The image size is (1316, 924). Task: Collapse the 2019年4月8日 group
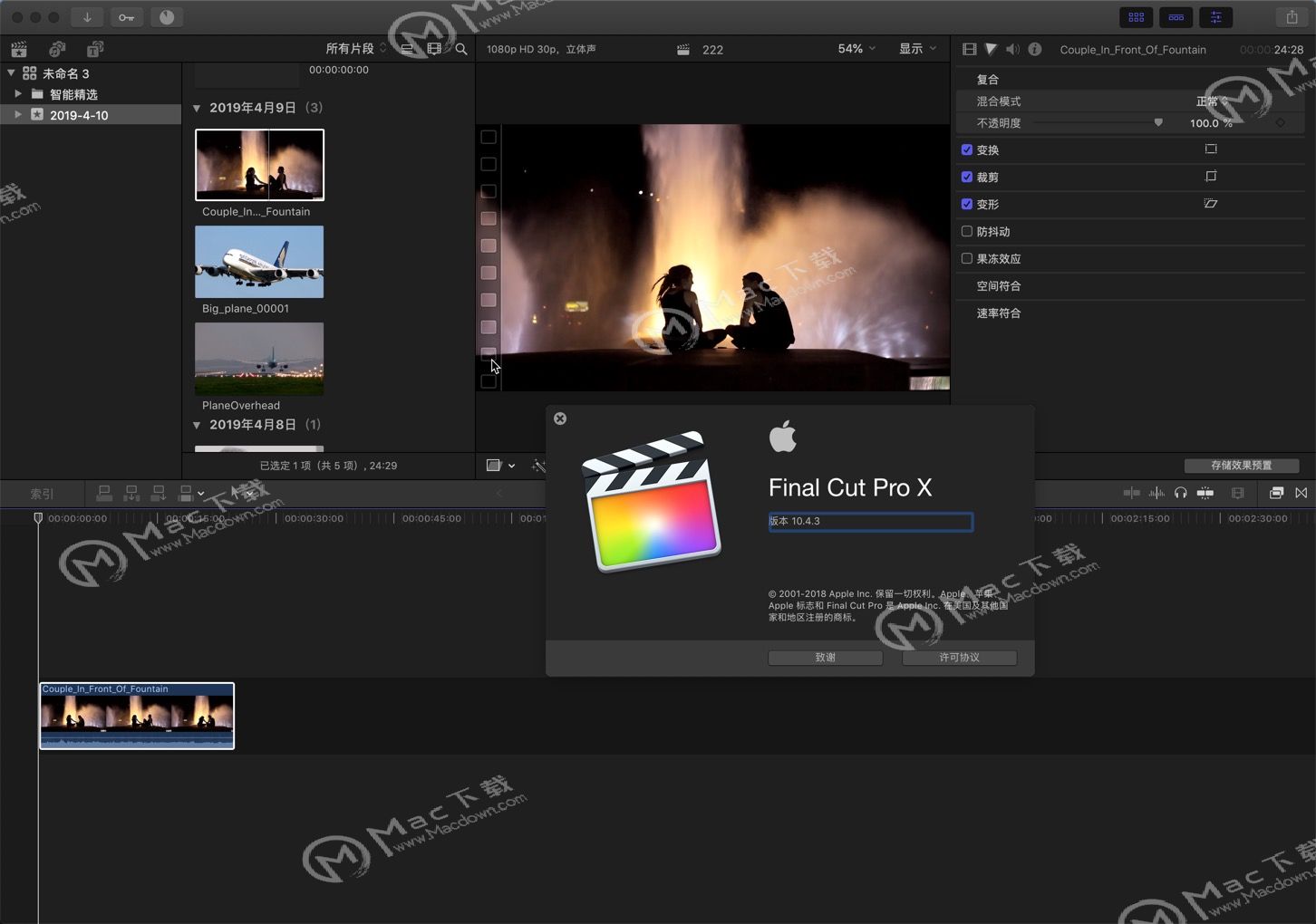tap(197, 425)
